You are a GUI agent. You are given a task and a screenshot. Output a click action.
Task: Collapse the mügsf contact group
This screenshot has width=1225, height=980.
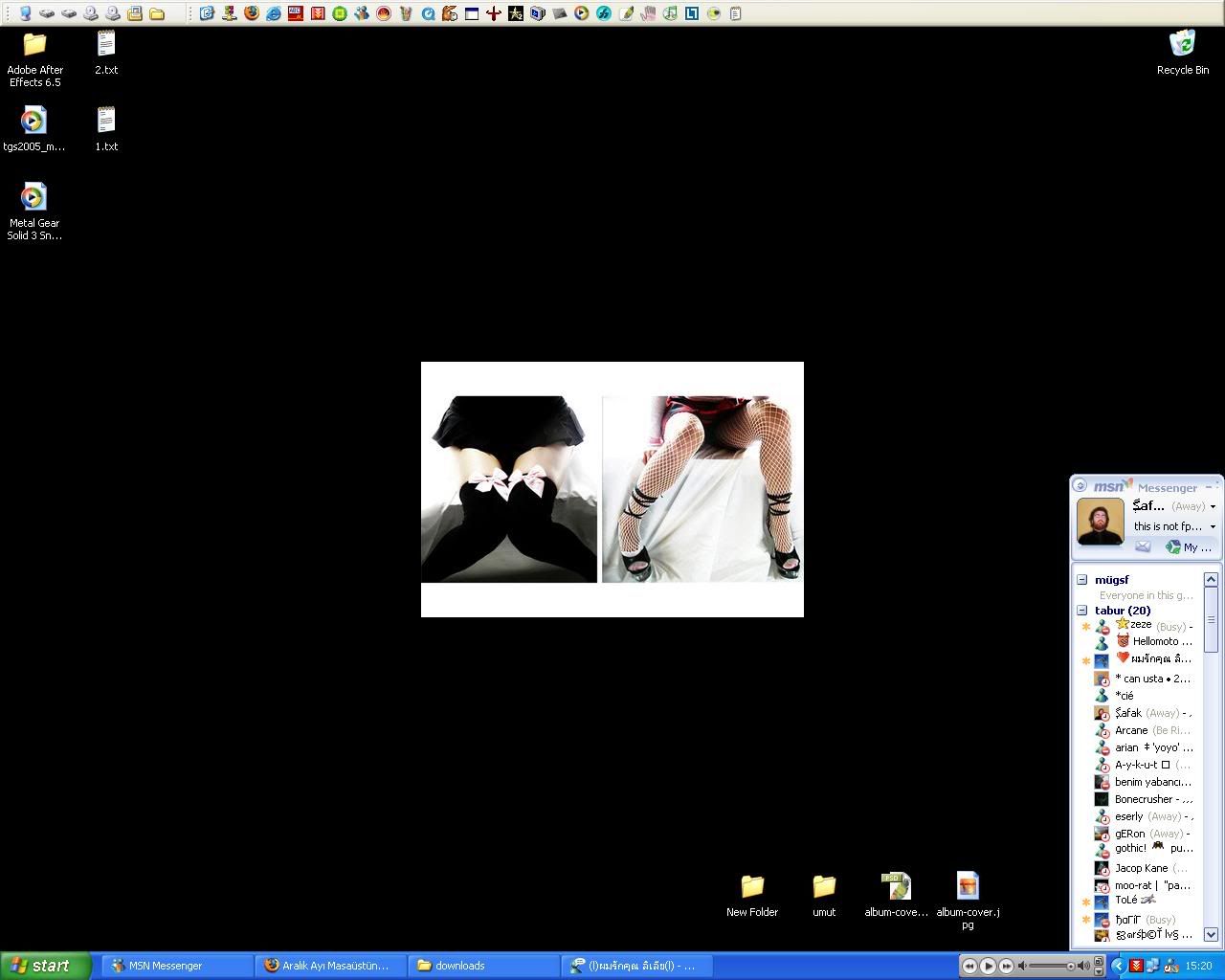click(x=1081, y=580)
